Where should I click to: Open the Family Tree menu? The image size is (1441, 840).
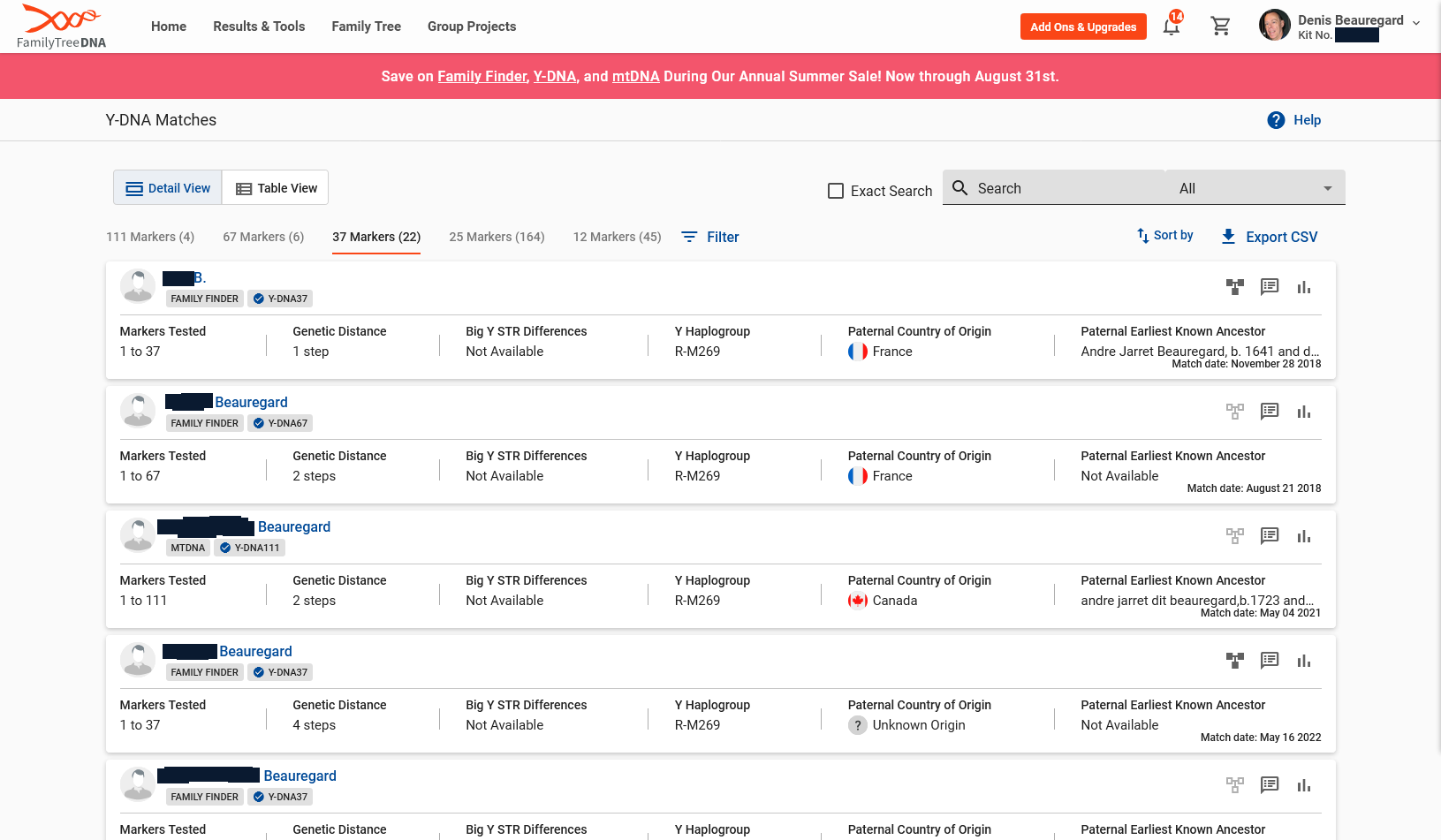367,26
